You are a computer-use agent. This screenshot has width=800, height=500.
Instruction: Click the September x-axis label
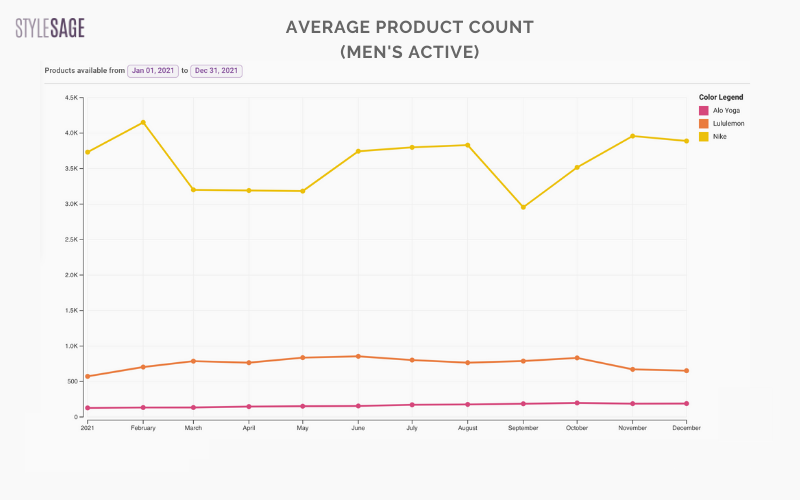[x=523, y=428]
